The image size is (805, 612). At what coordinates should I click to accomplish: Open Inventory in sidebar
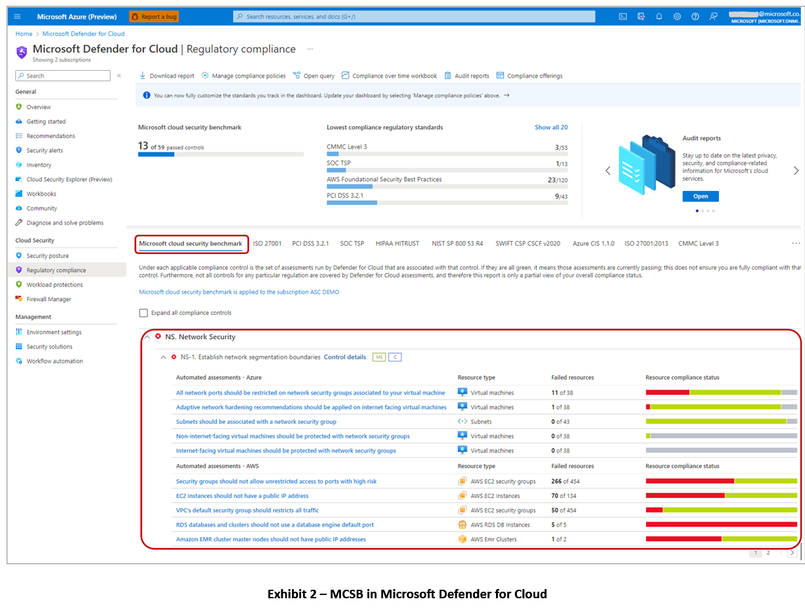click(39, 165)
